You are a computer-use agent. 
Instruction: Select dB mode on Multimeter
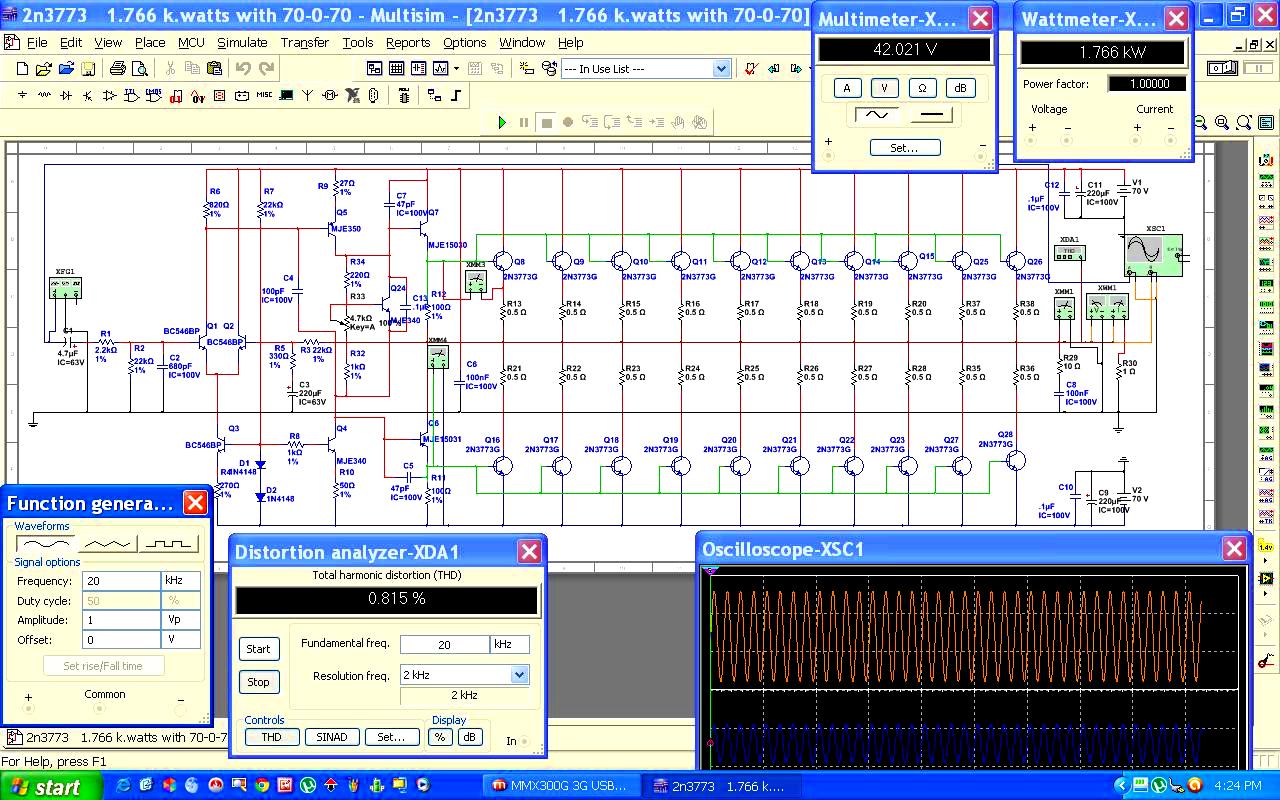[960, 88]
